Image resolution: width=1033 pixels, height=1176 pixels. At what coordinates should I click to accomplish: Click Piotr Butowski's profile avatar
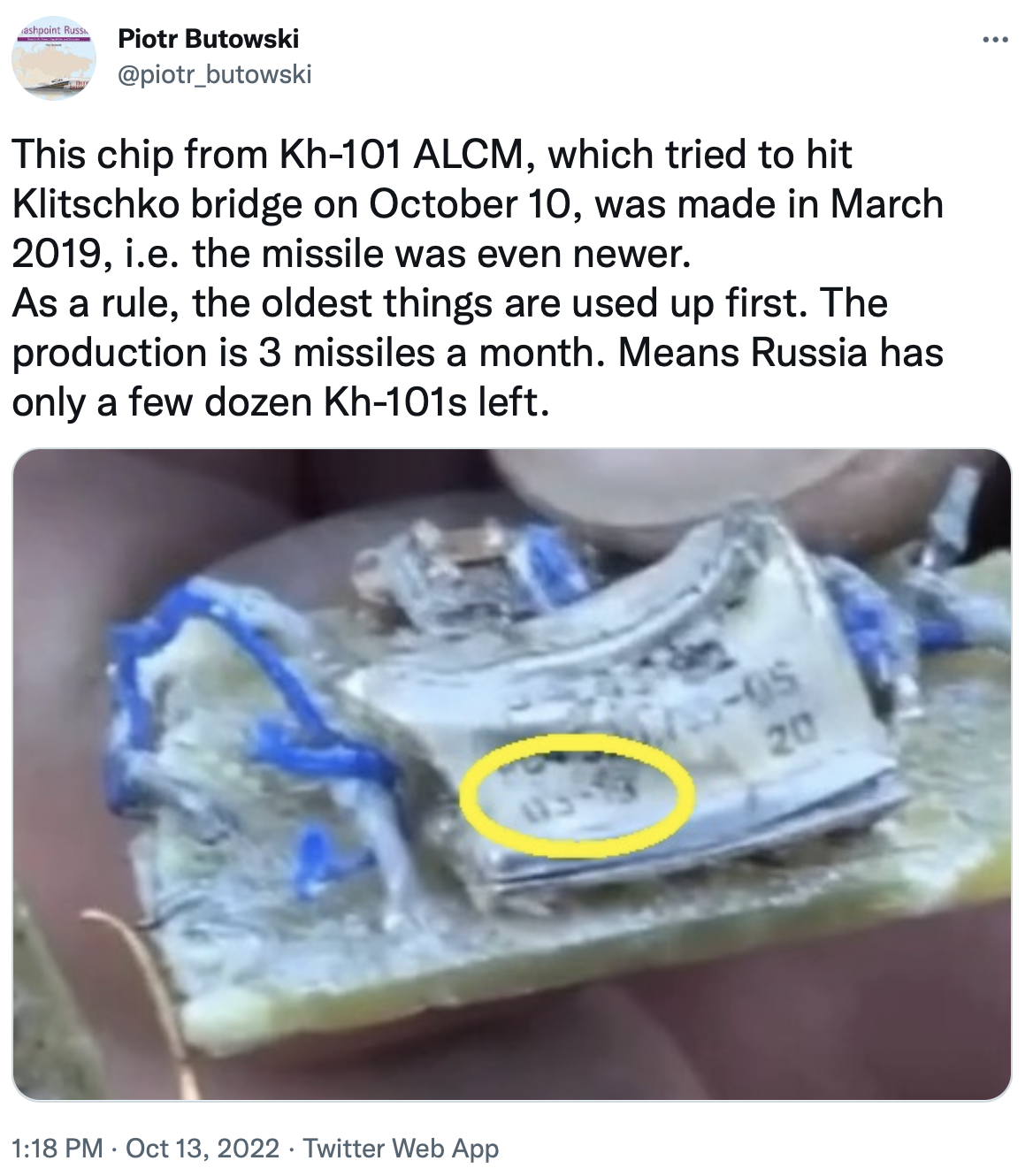point(53,58)
